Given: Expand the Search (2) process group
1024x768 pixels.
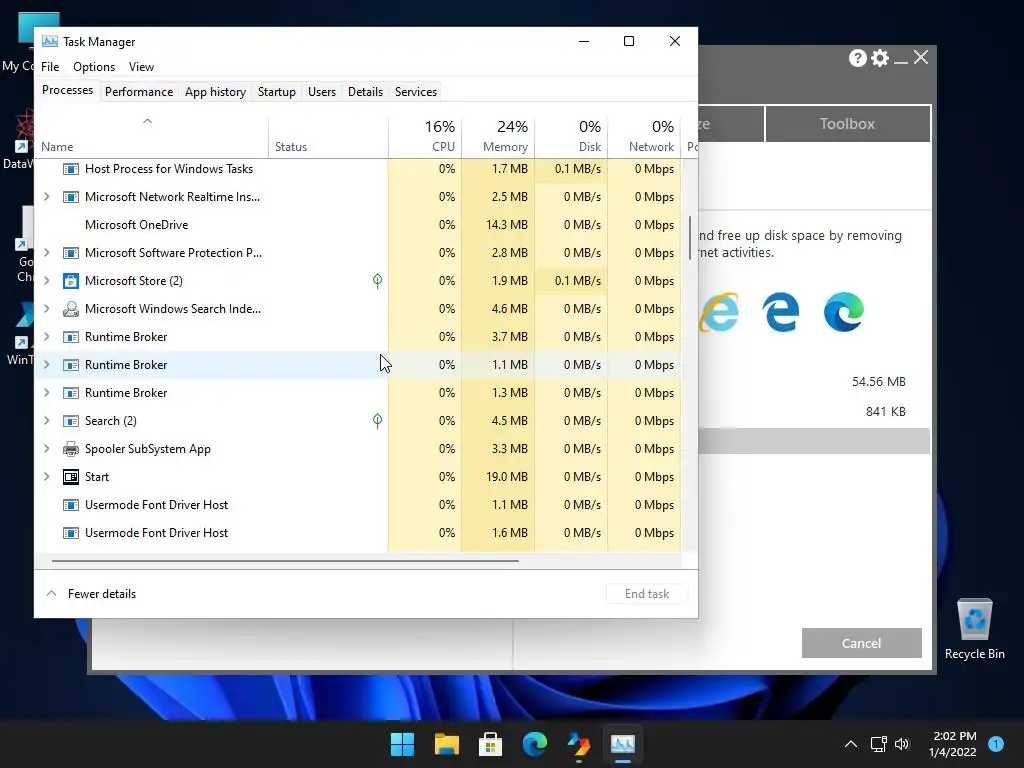Looking at the screenshot, I should tap(46, 421).
